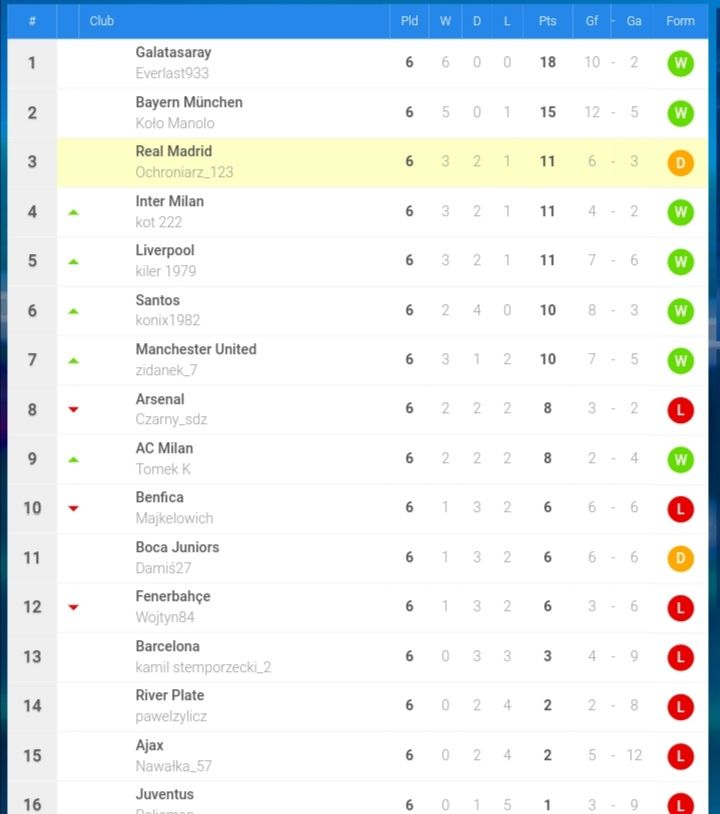Image resolution: width=720 pixels, height=814 pixels.
Task: Sort table by the Club column header
Action: tap(101, 21)
